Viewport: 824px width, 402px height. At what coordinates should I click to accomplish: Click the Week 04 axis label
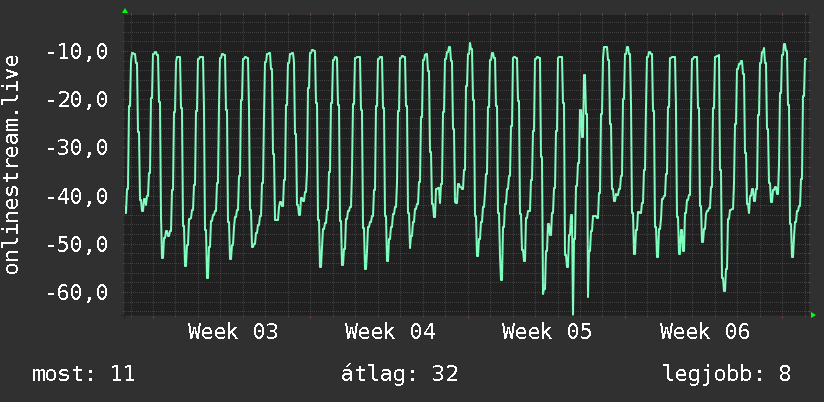coord(390,332)
